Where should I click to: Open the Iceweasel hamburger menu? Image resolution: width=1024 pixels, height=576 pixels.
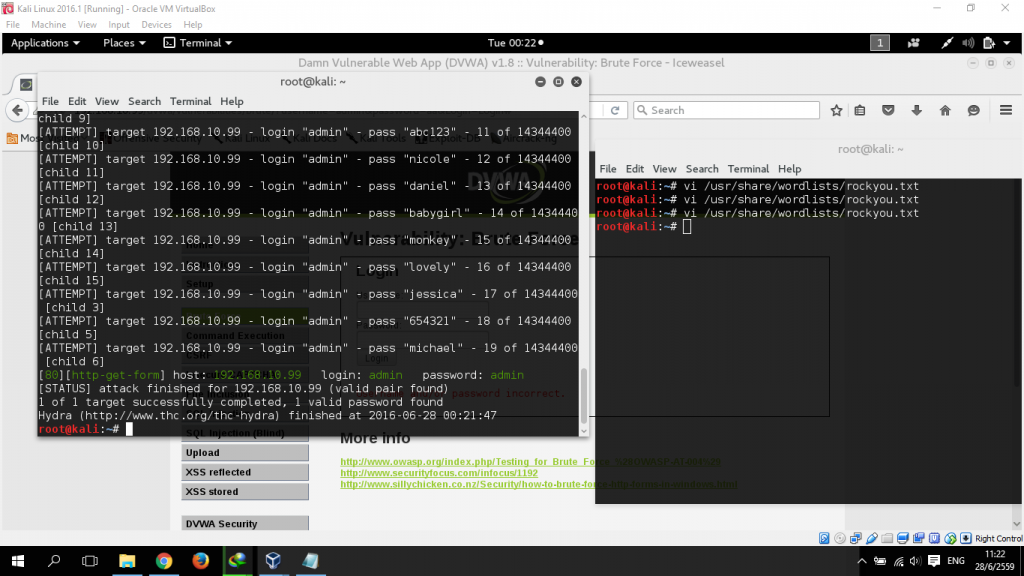click(x=1005, y=111)
